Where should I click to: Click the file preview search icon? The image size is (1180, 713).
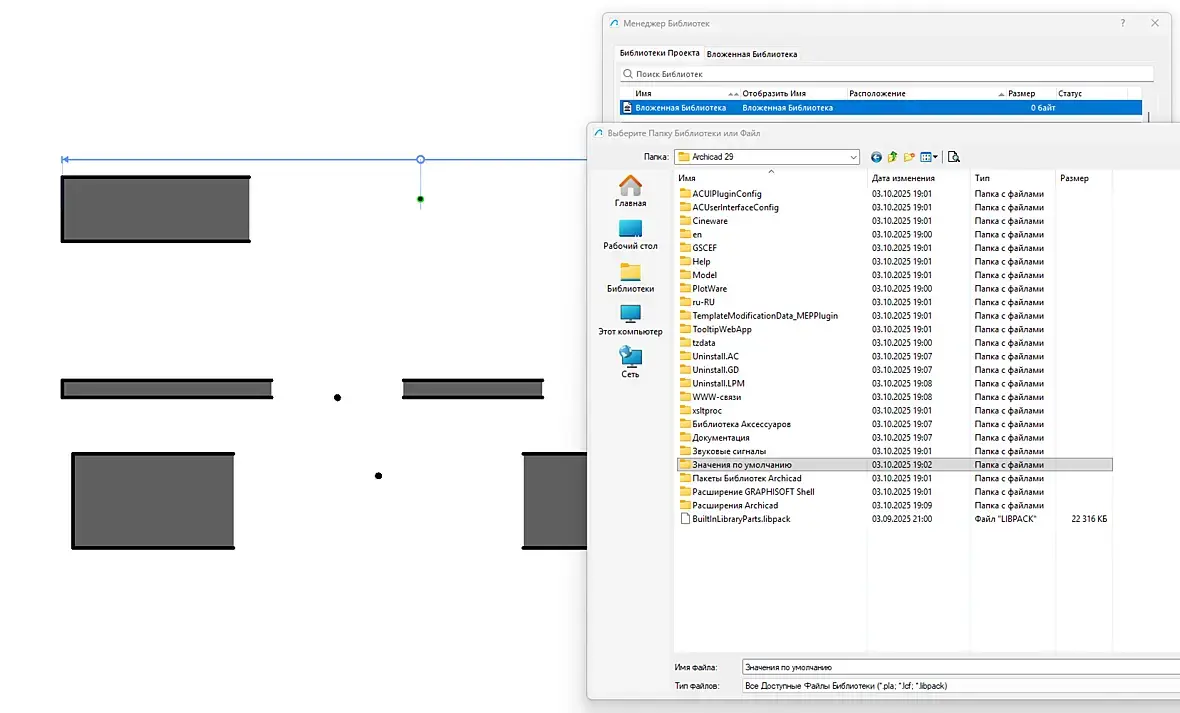(x=953, y=157)
